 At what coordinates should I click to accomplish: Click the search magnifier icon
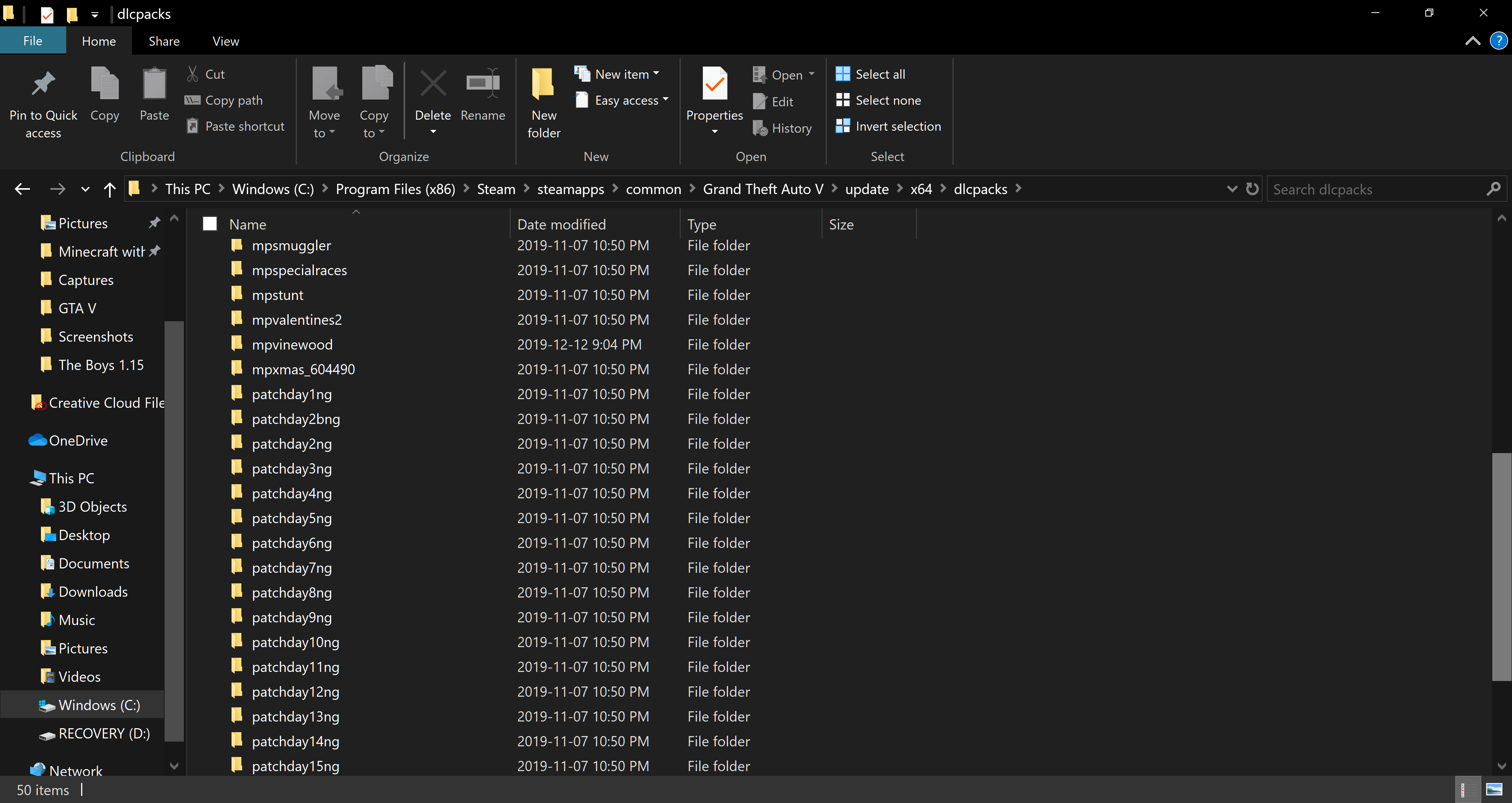point(1493,189)
